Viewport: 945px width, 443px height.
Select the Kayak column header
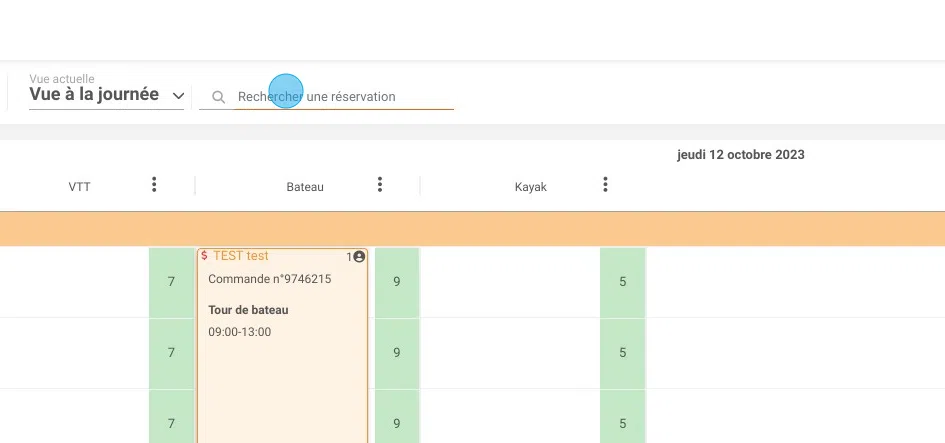[x=531, y=187]
